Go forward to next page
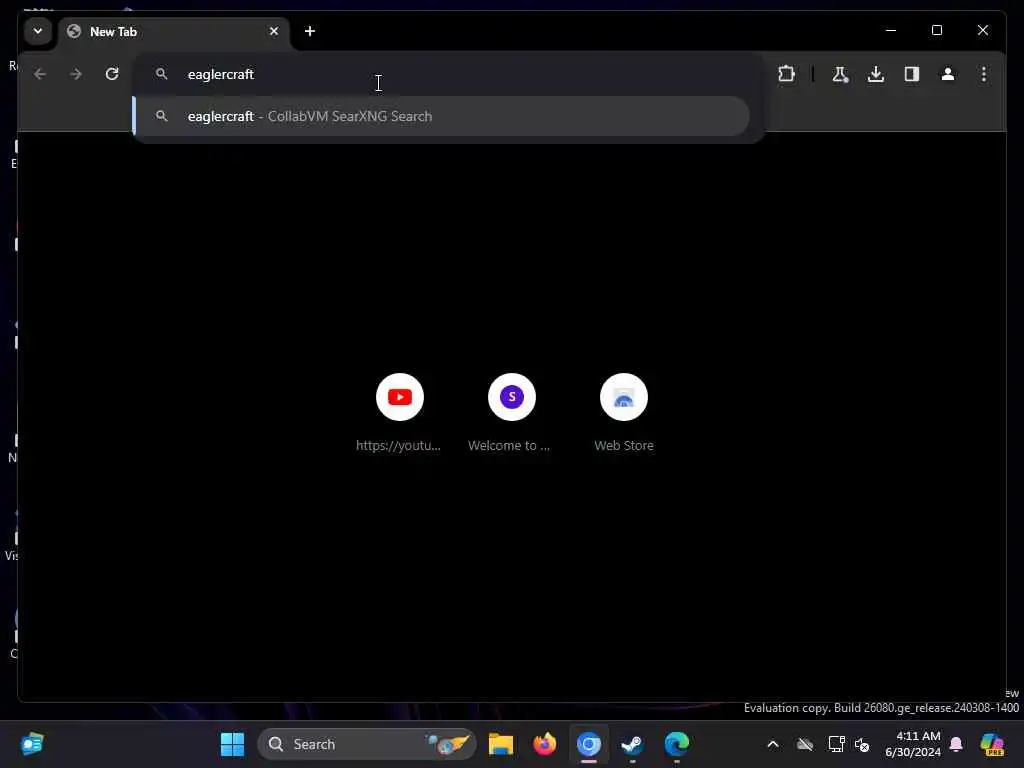This screenshot has height=768, width=1024. (x=76, y=74)
